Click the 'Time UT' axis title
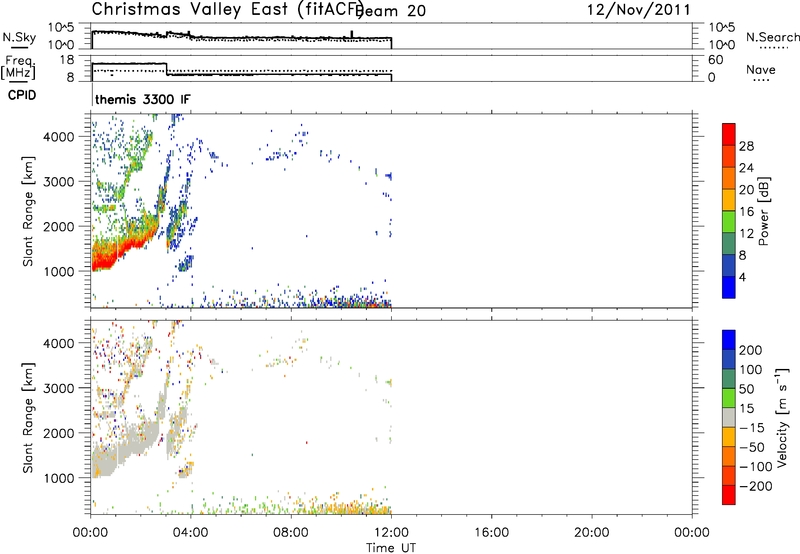This screenshot has height=554, width=800. click(391, 548)
